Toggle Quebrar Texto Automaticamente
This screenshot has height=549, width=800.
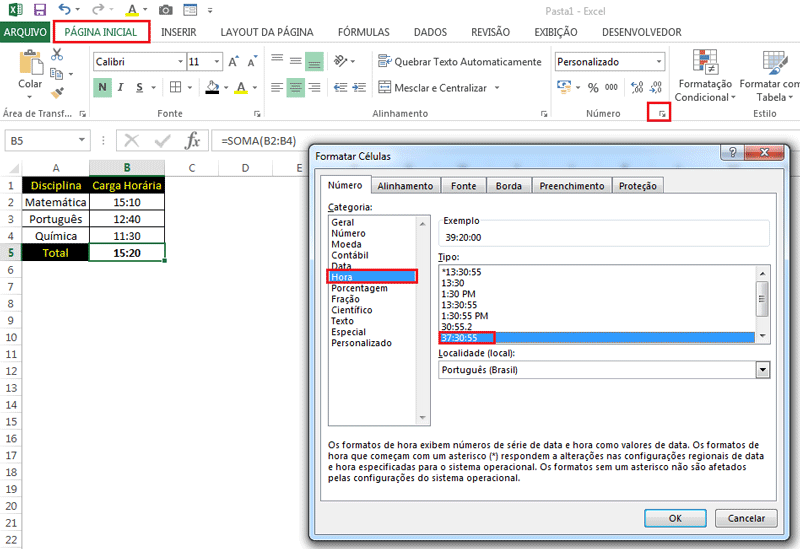click(x=459, y=62)
